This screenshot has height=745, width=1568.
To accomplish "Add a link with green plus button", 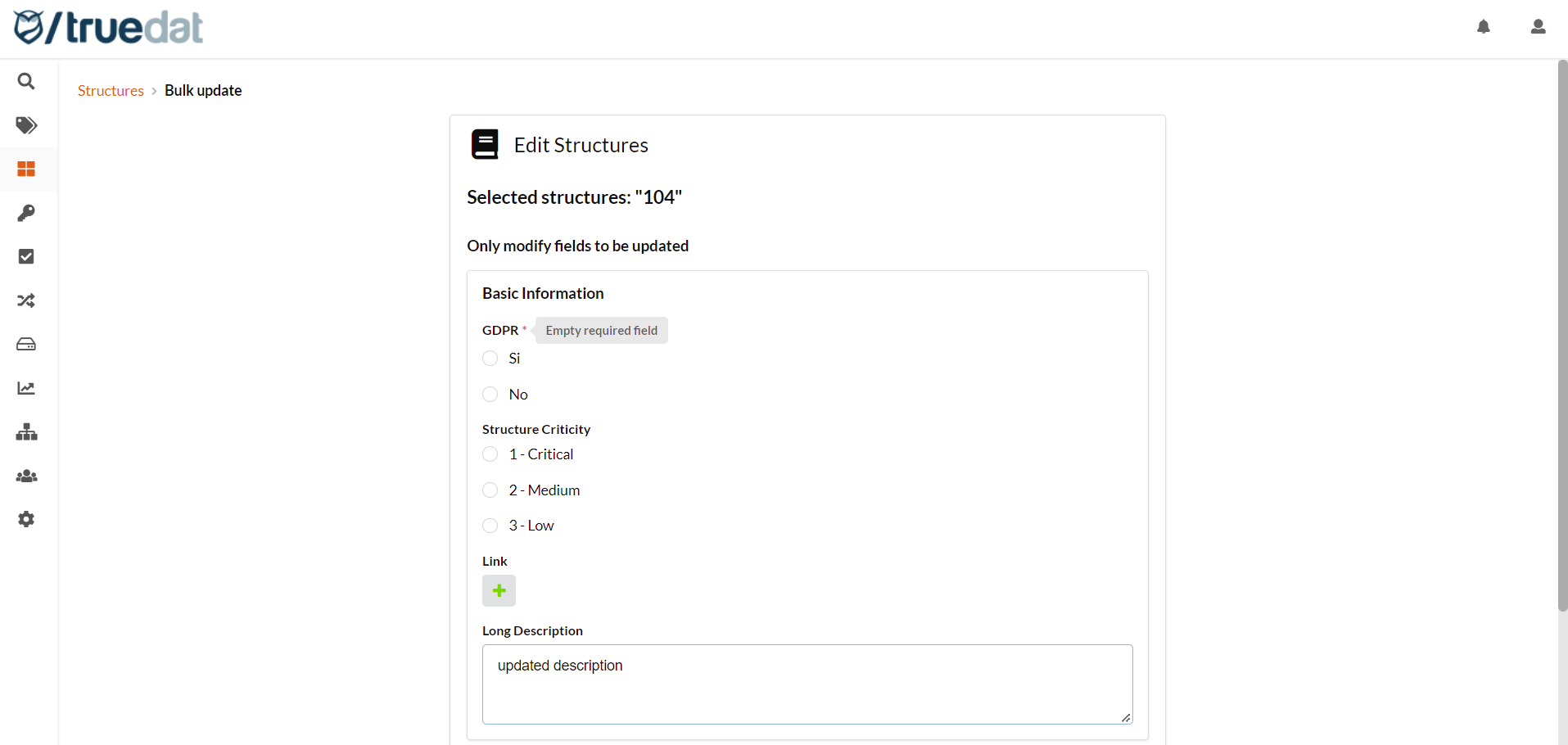I will point(499,591).
